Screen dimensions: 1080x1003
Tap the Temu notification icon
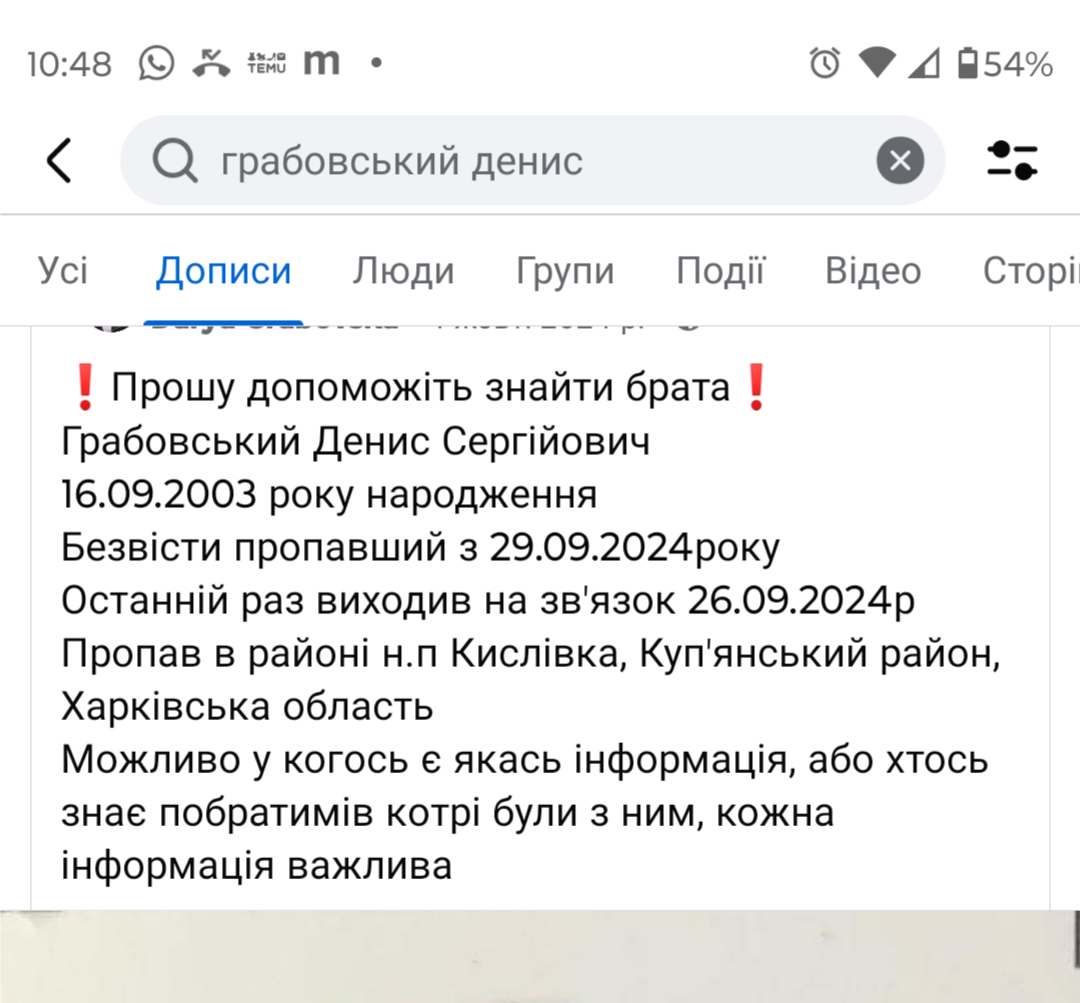(x=267, y=63)
